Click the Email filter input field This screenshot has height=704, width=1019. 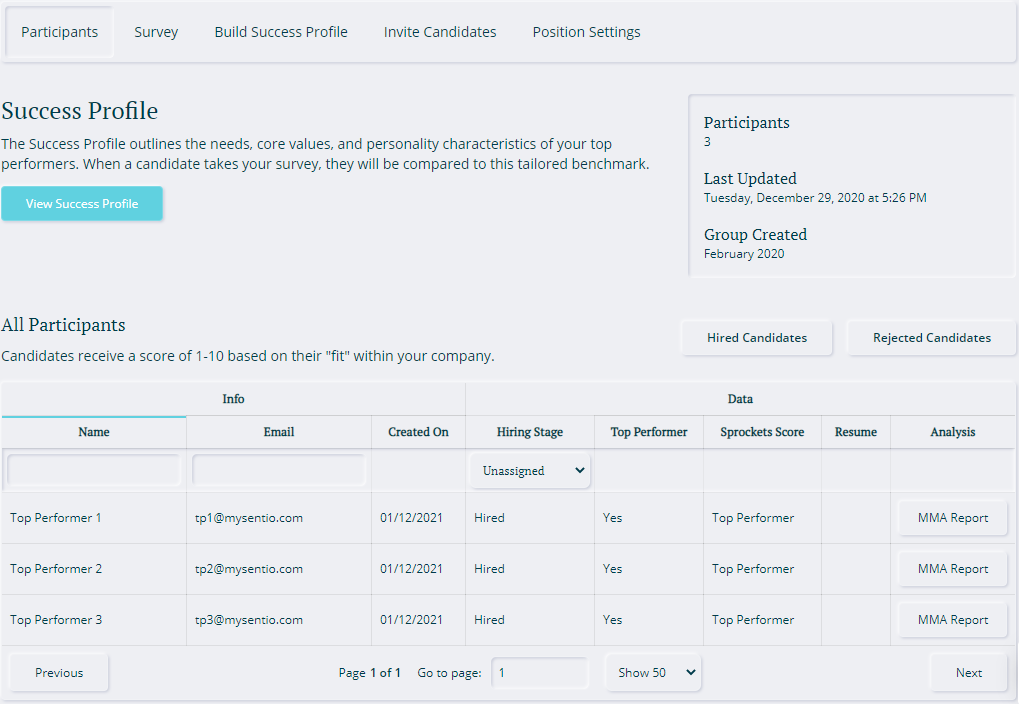pos(278,470)
